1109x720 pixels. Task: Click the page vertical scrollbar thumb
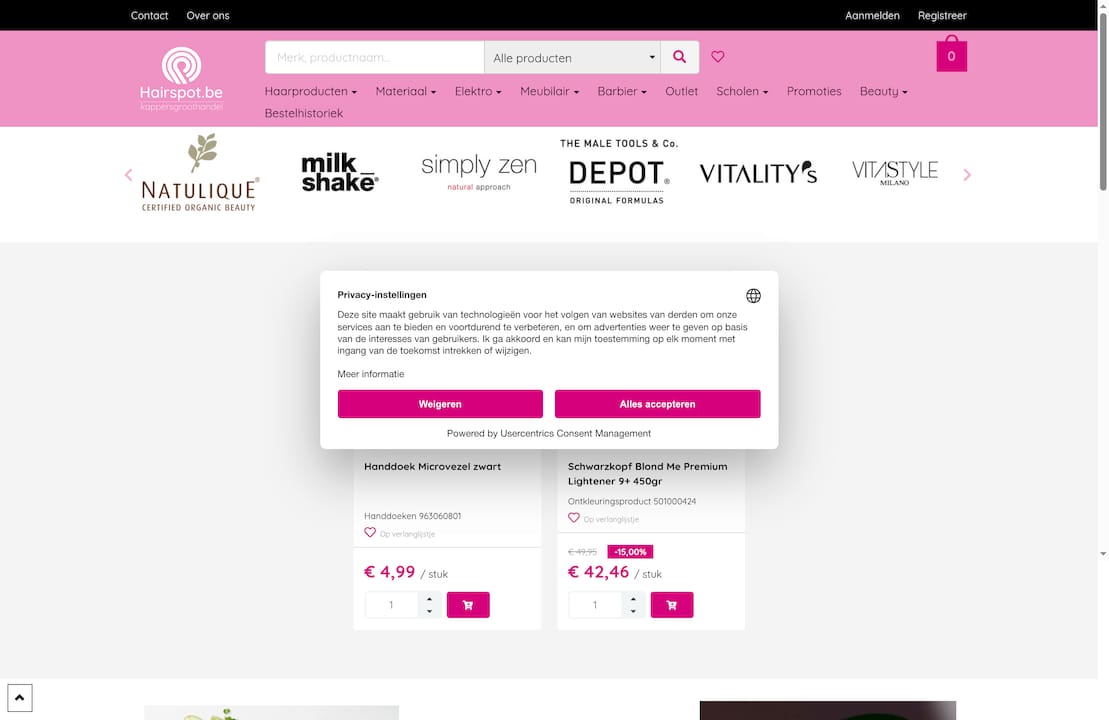coord(1103,100)
